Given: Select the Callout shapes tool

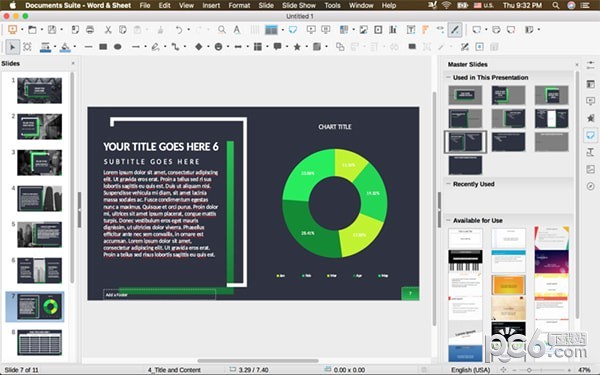Looking at the screenshot, I should pos(277,47).
